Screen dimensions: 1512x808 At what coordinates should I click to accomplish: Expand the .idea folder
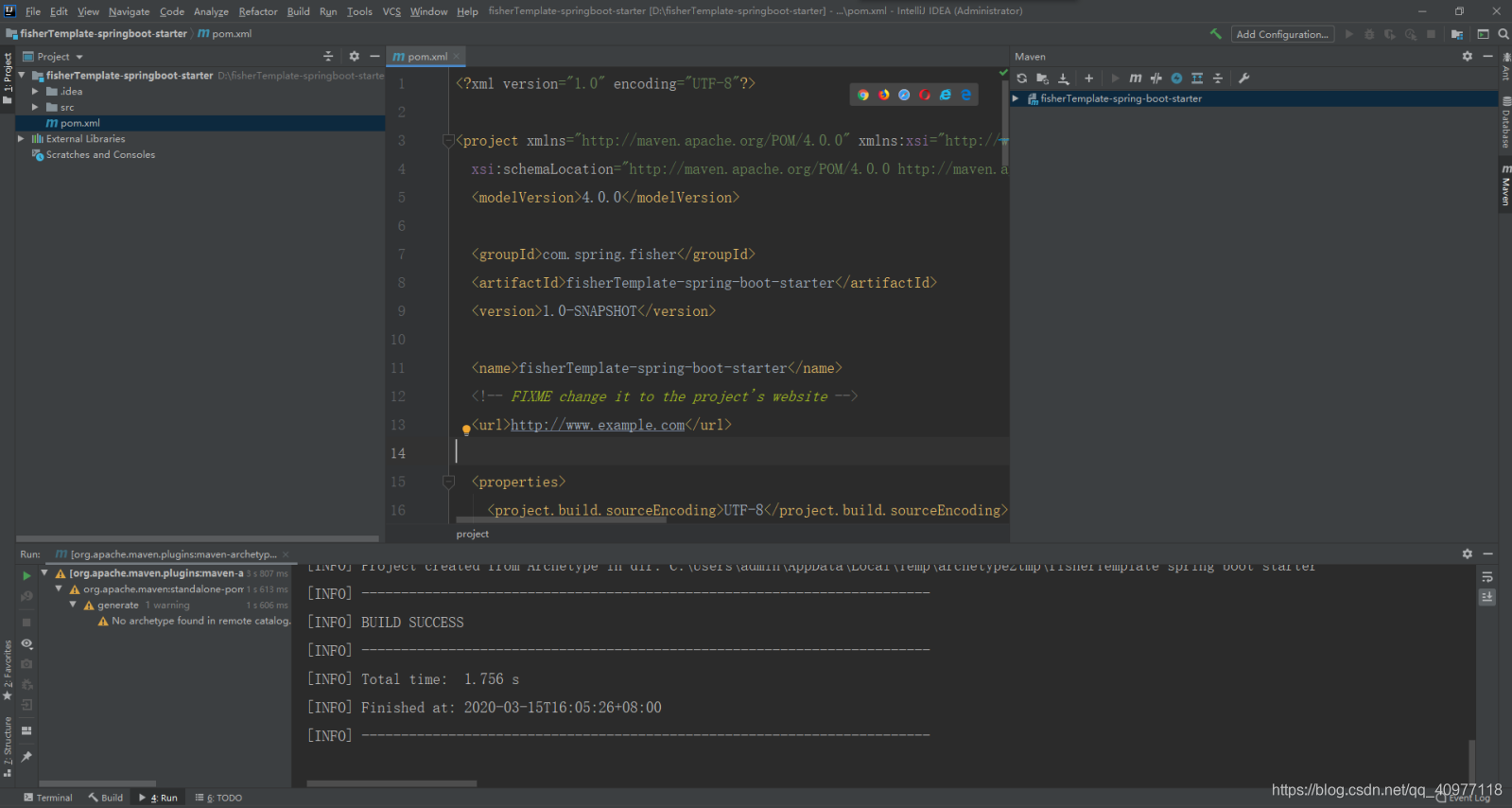(x=35, y=92)
